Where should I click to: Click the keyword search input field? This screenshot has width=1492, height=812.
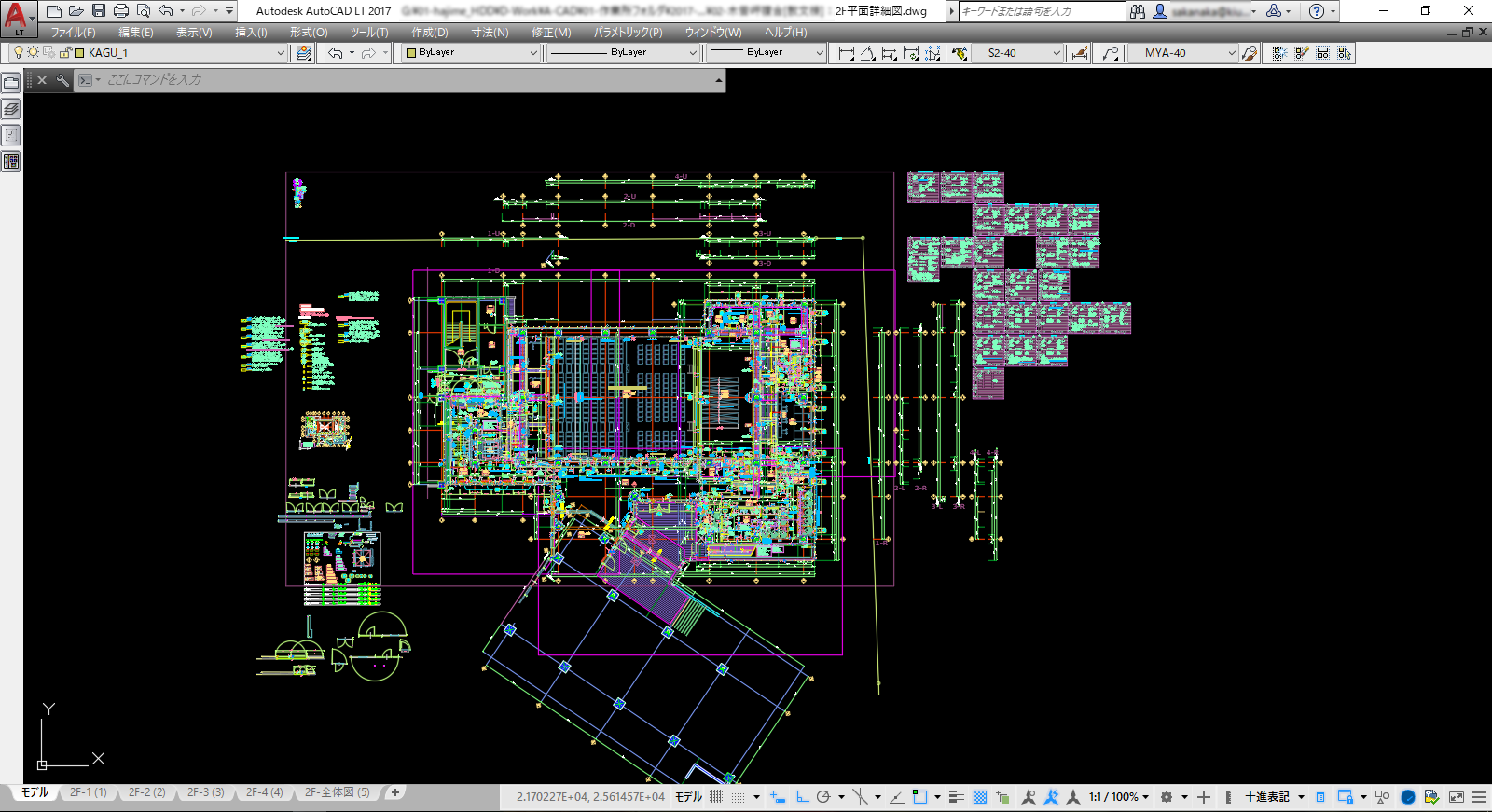(1043, 11)
